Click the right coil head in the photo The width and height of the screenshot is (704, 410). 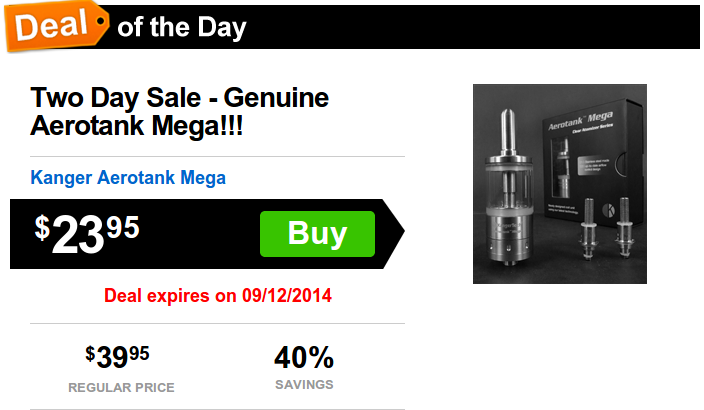point(624,228)
